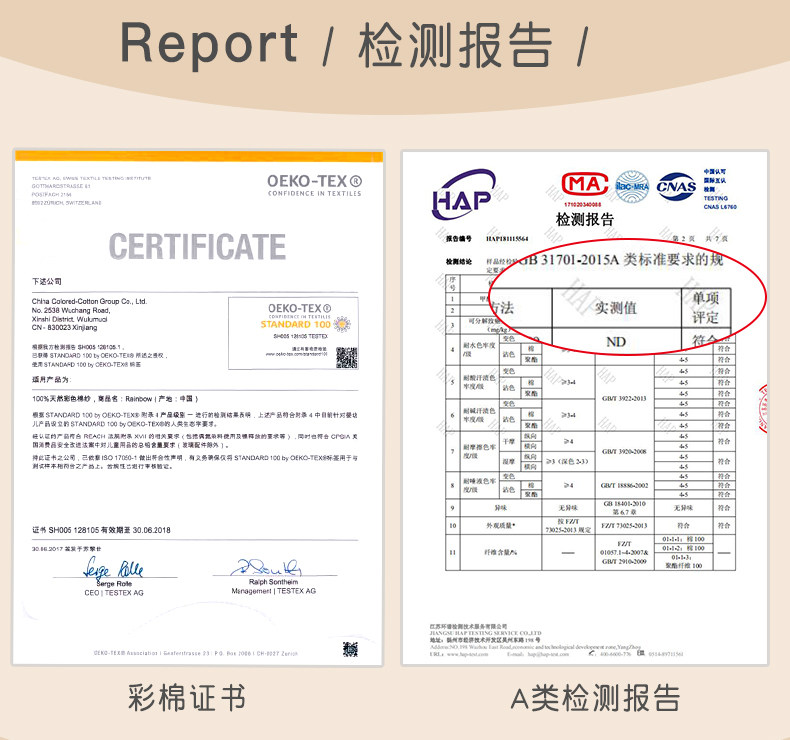This screenshot has width=790, height=740.
Task: Click Serge Rolle's handwritten signature
Action: pyautogui.click(x=113, y=568)
